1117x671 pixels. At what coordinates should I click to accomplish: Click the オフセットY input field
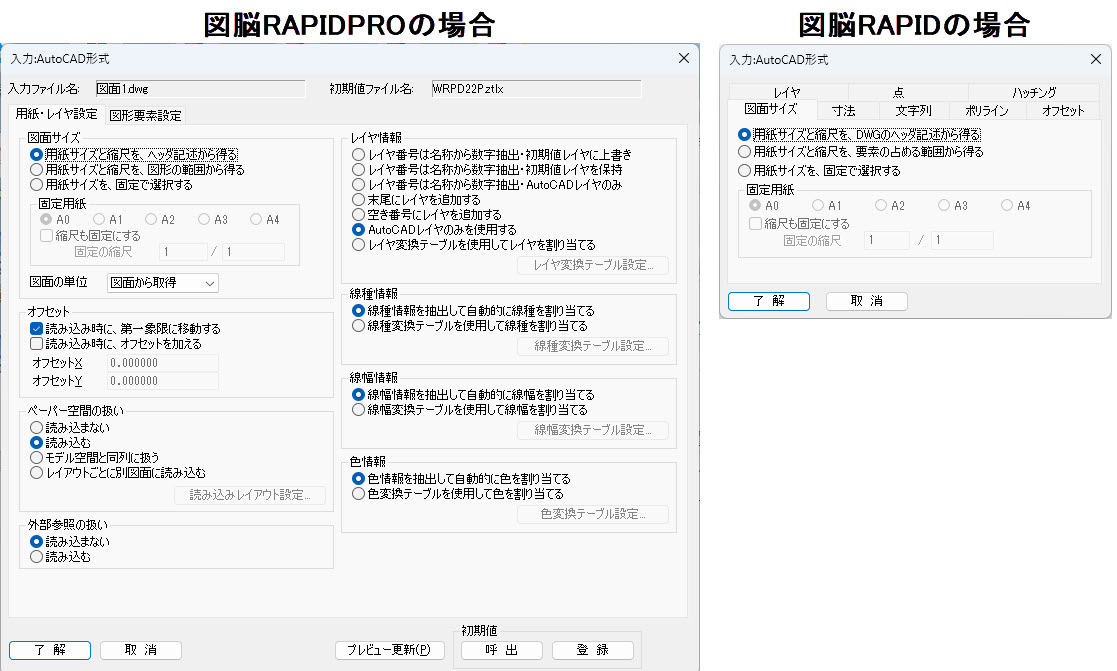(x=162, y=381)
